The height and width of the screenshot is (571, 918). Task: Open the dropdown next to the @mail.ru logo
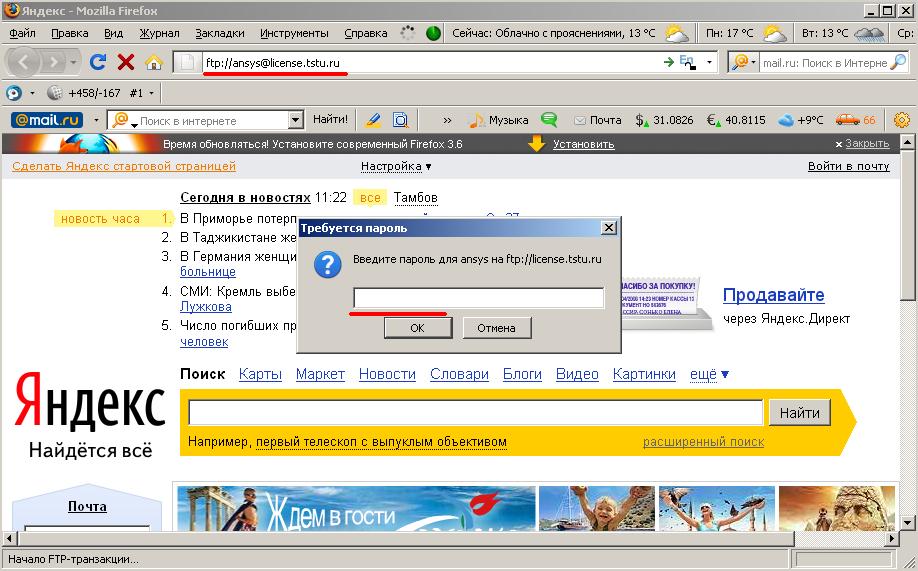(x=96, y=121)
